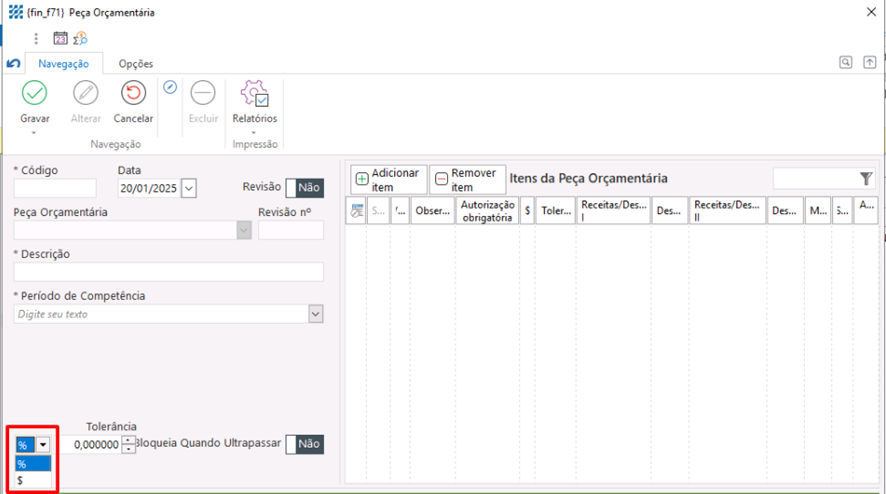Click the filter funnel icon above grid
The height and width of the screenshot is (494, 886).
coord(866,179)
